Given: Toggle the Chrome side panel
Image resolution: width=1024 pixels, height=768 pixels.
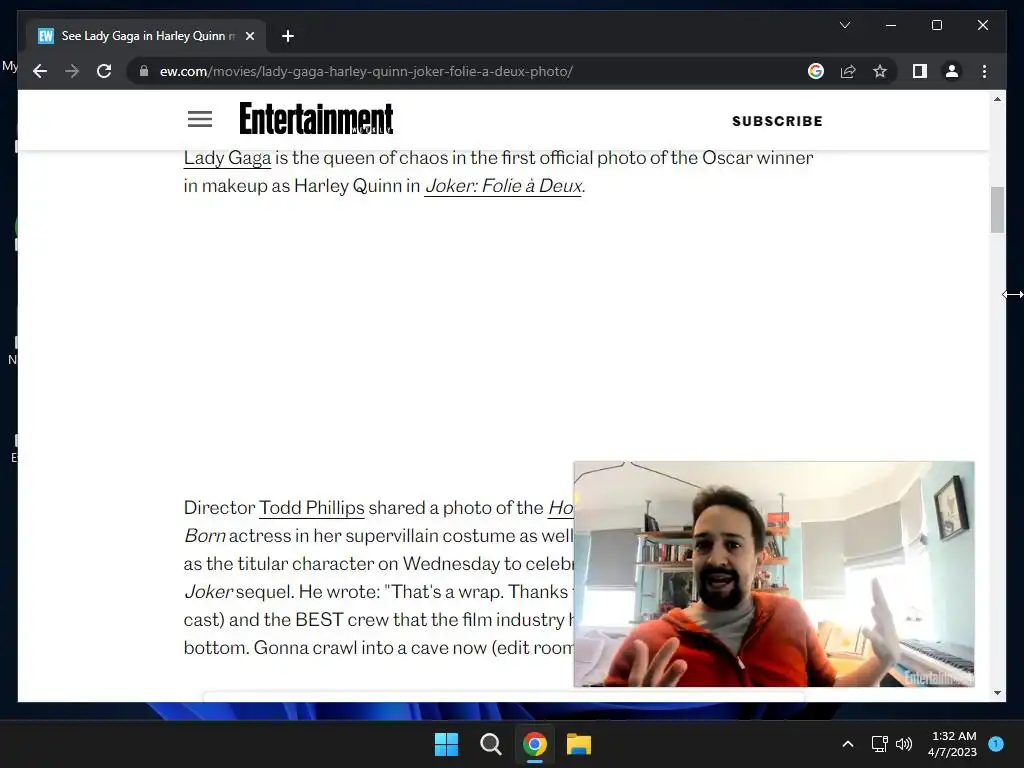Looking at the screenshot, I should tap(920, 71).
